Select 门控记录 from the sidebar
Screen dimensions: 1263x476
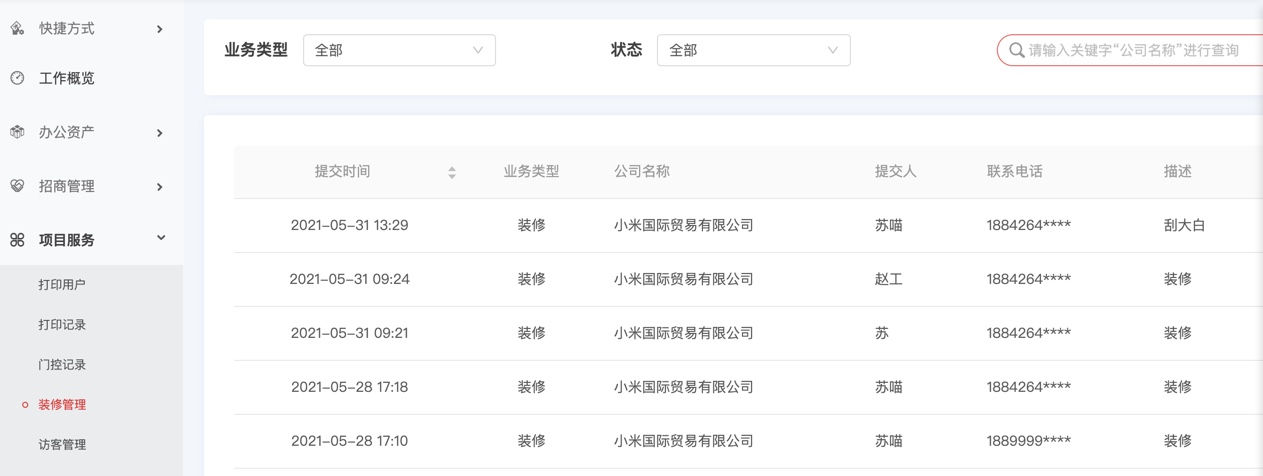62,365
